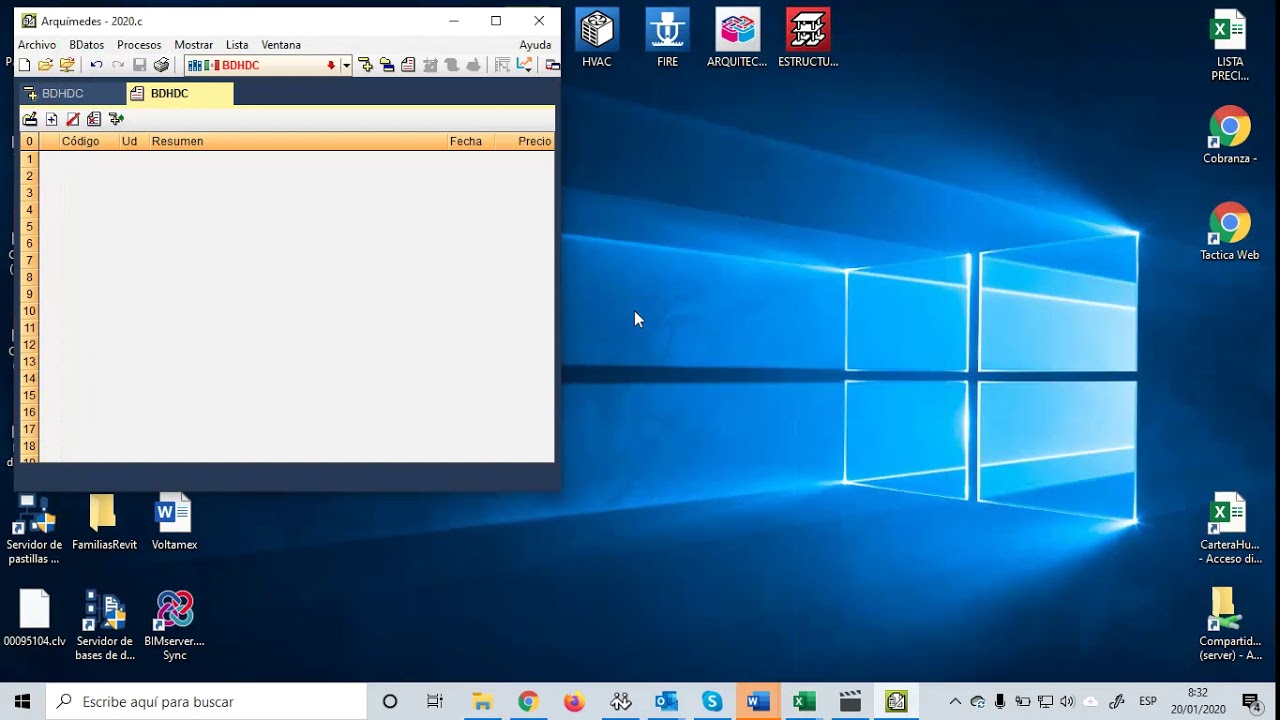This screenshot has height=720, width=1280.
Task: Click the Código column header
Action: 80,141
